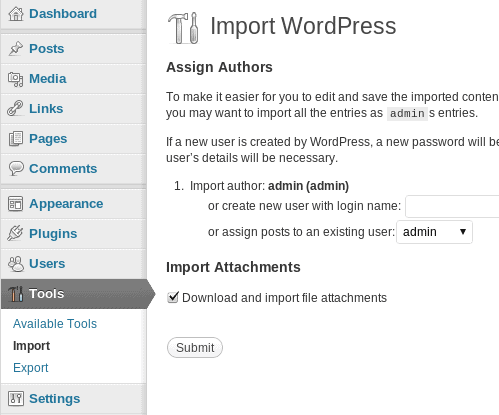This screenshot has height=415, width=499.
Task: Click the Posts pushpin icon
Action: (x=16, y=49)
